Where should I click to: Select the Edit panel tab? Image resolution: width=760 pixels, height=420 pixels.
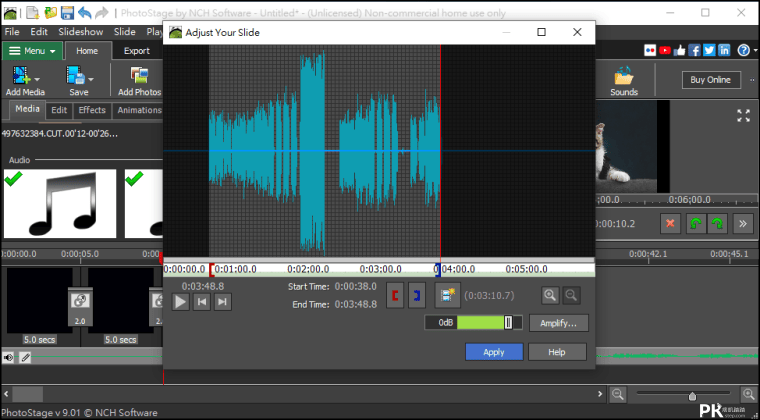[x=59, y=110]
